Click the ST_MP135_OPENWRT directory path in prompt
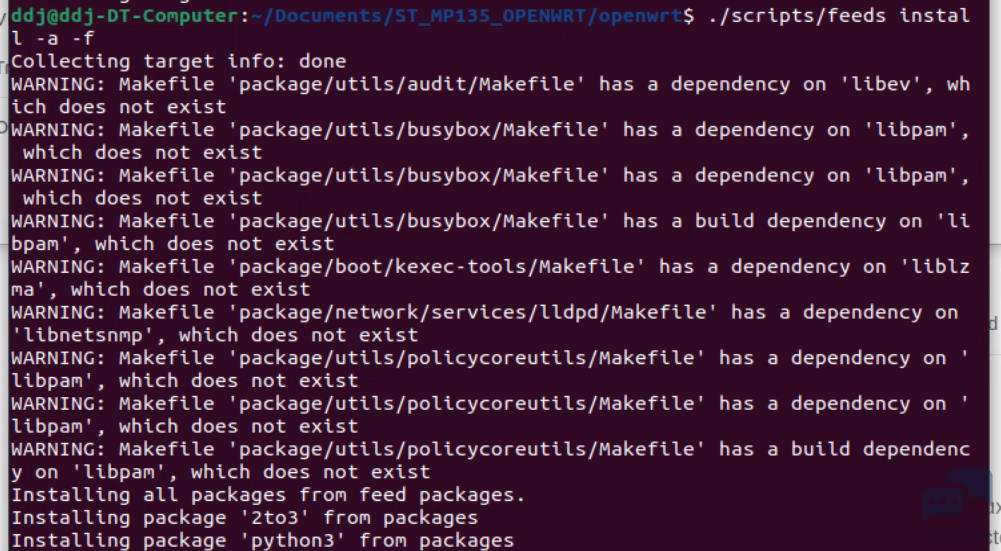The height and width of the screenshot is (551, 1001). click(x=490, y=16)
